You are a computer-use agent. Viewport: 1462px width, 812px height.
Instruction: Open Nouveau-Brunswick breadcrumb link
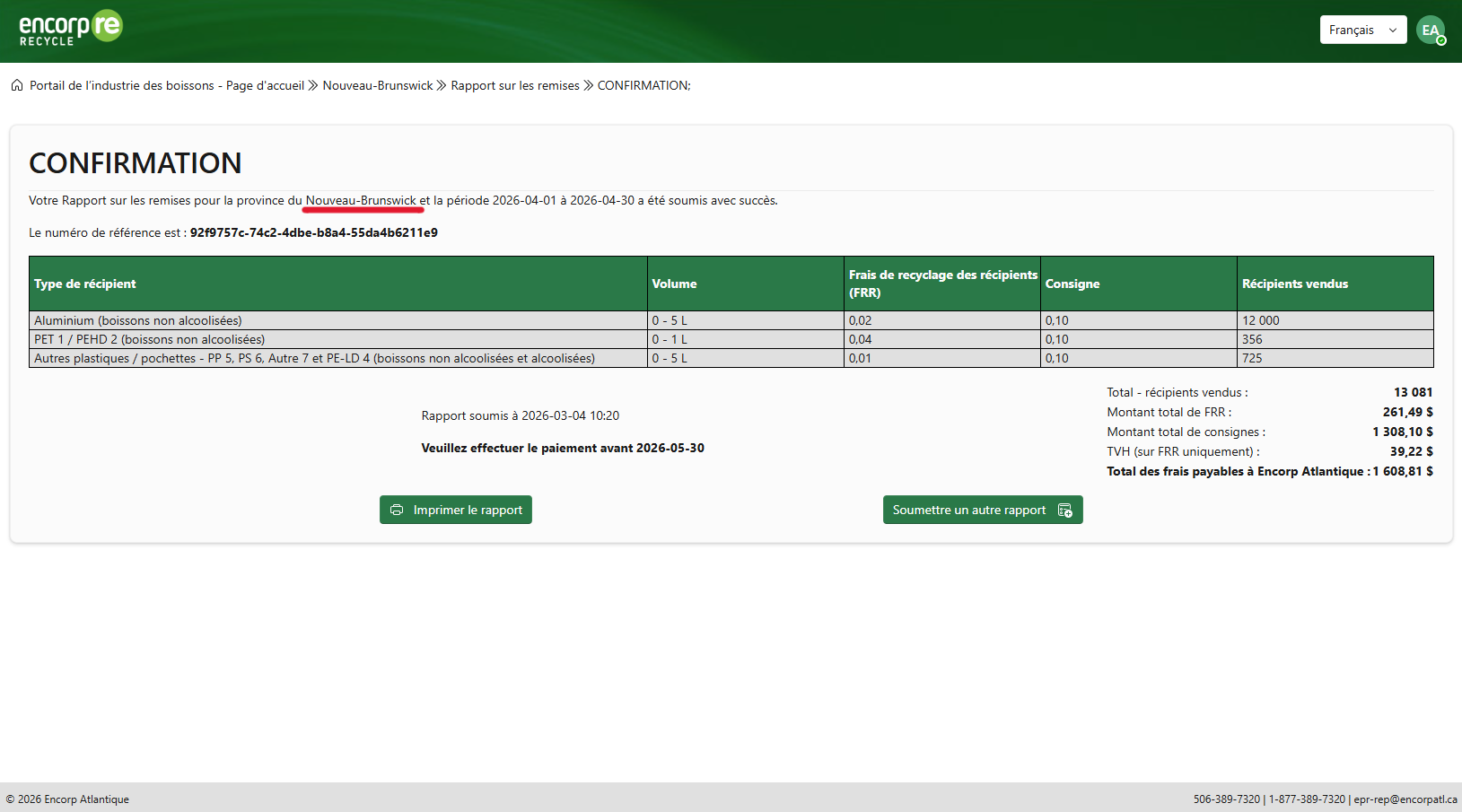[377, 85]
